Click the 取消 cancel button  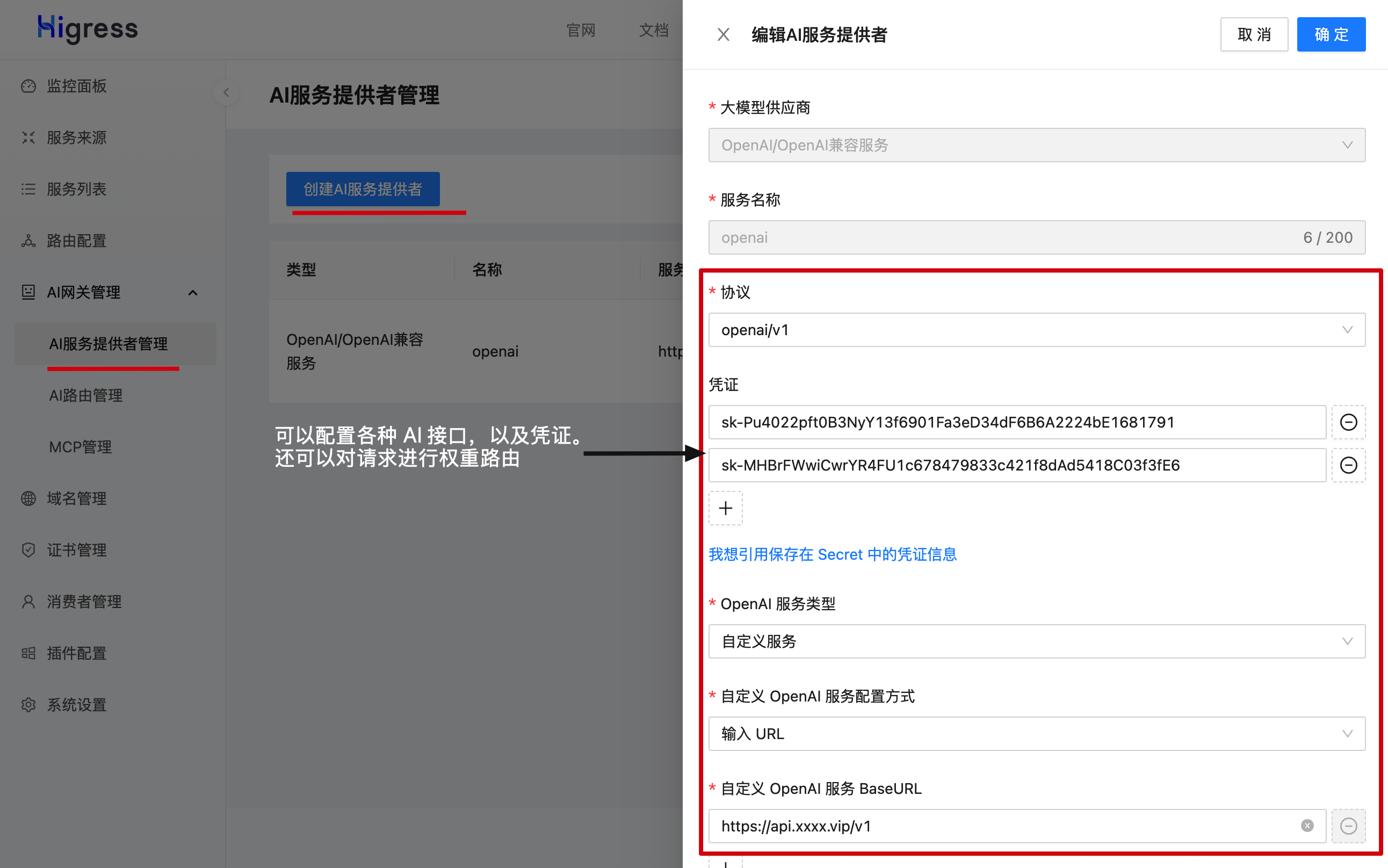coord(1254,34)
